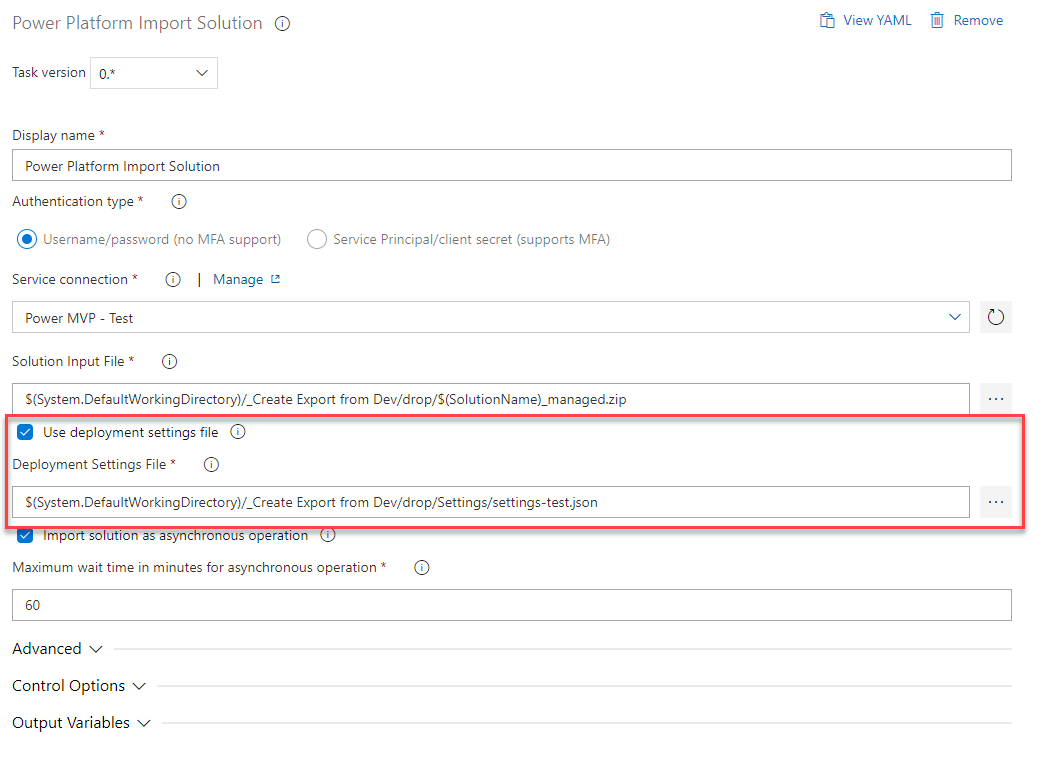Browse for Solution Input File with ellipsis button
The height and width of the screenshot is (766, 1057).
(996, 399)
